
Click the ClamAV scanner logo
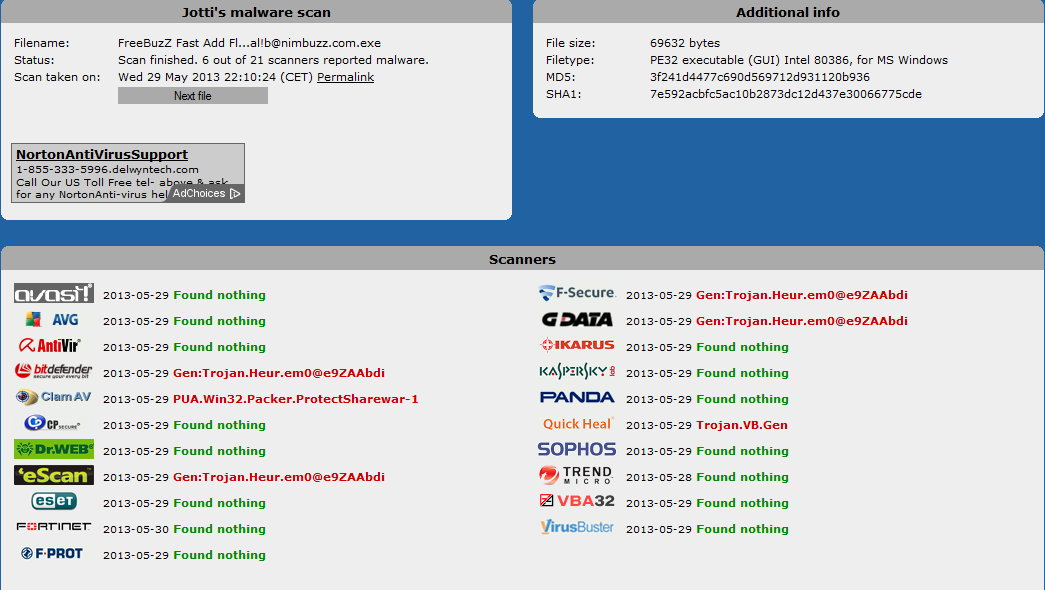pos(53,397)
